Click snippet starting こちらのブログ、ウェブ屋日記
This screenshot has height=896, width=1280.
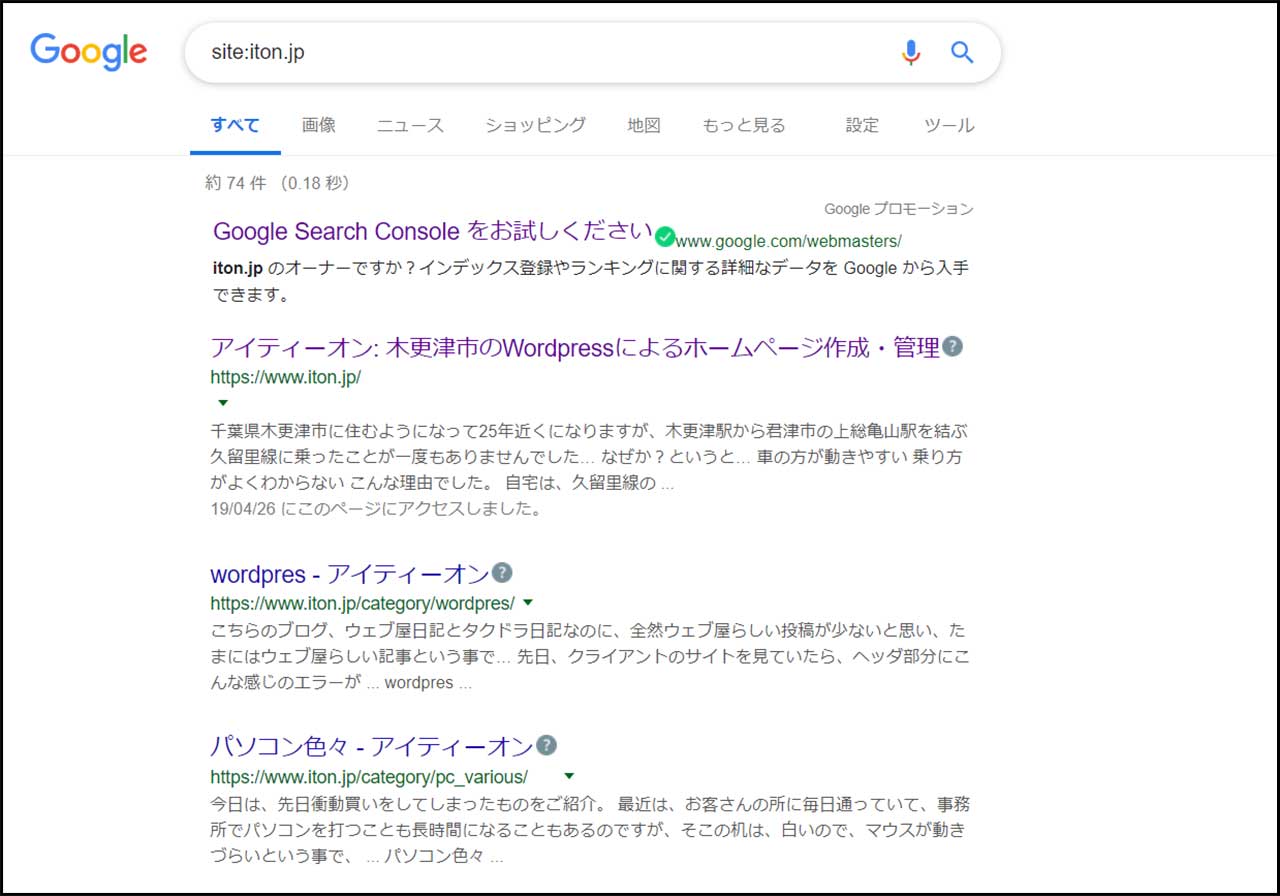[x=590, y=657]
